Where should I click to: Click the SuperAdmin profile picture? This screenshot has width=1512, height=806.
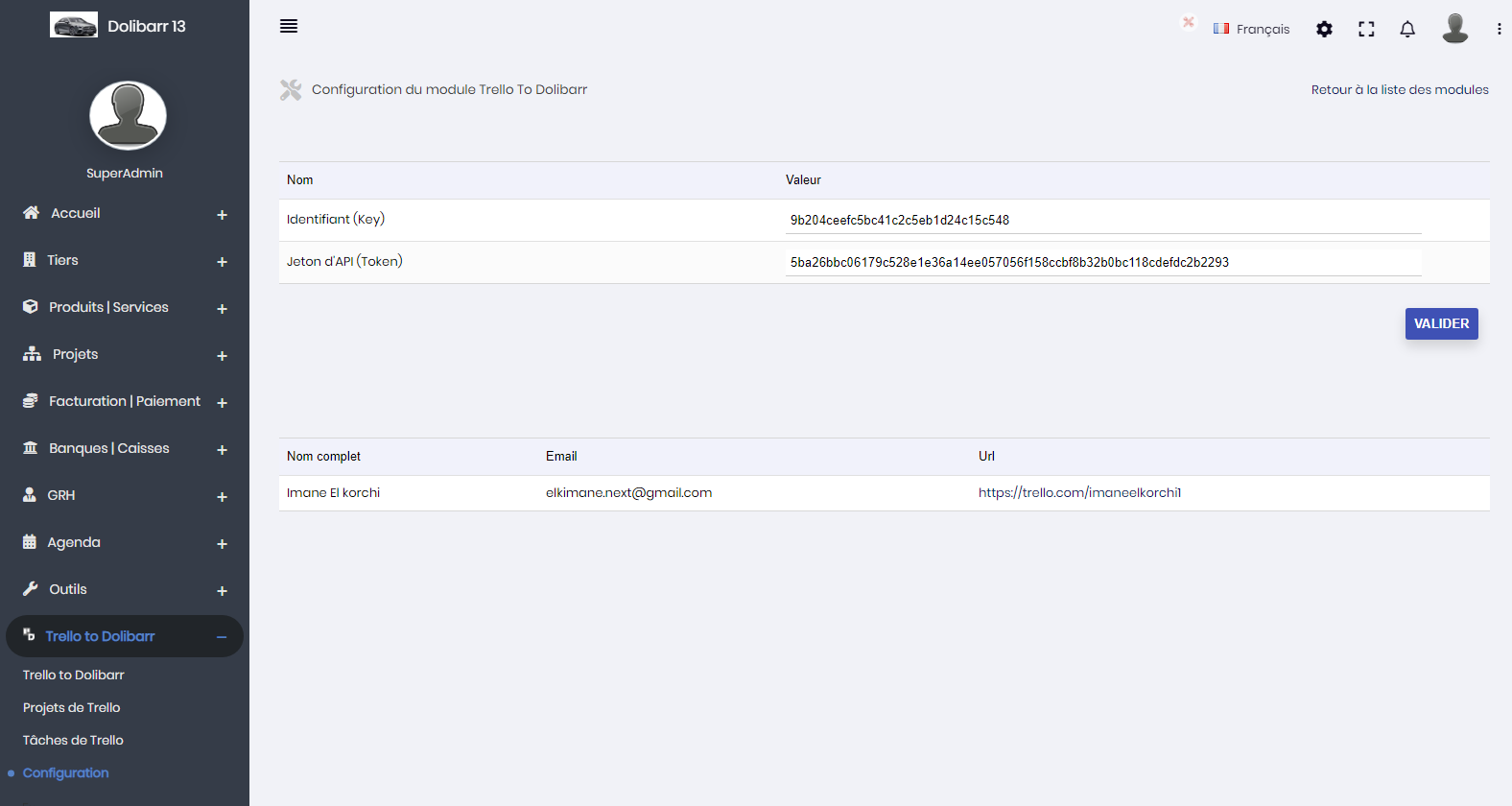(128, 115)
